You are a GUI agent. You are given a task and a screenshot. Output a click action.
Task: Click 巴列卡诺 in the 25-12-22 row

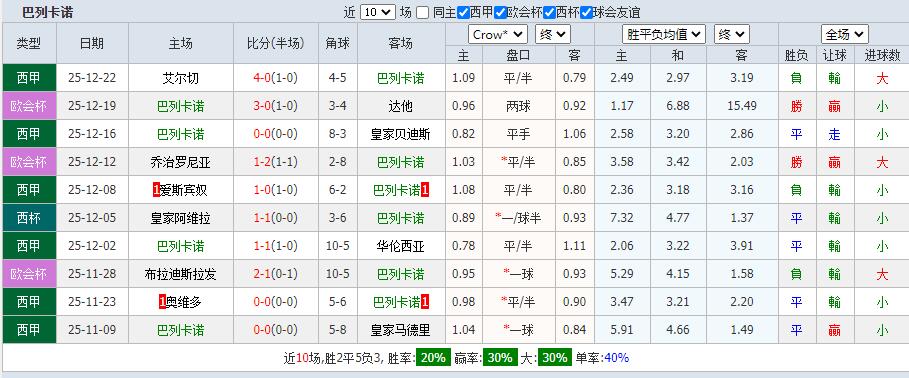(401, 78)
